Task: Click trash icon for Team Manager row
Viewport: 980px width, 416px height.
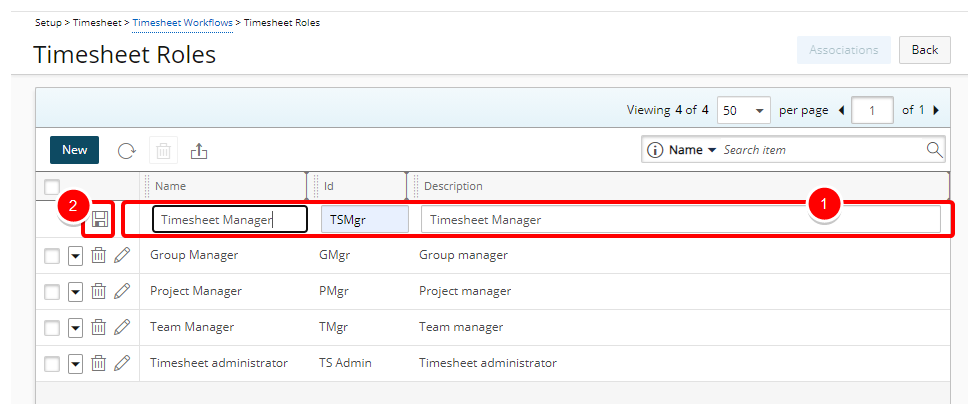Action: click(x=98, y=328)
